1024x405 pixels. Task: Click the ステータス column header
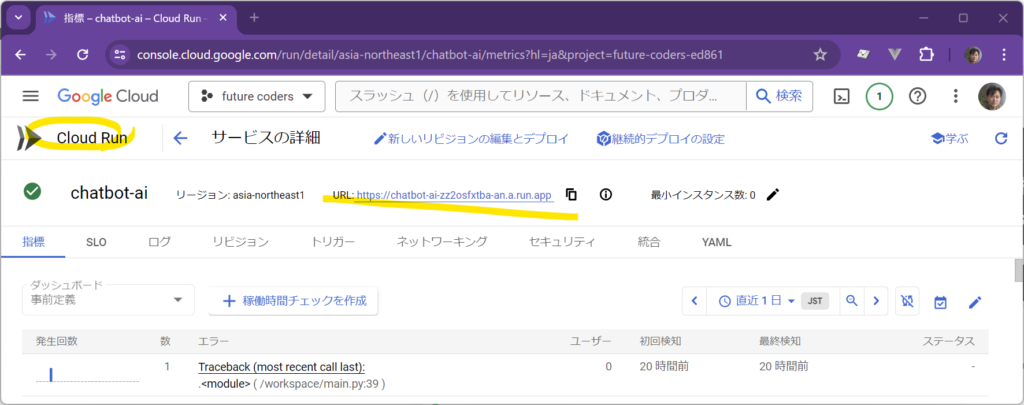click(948, 341)
